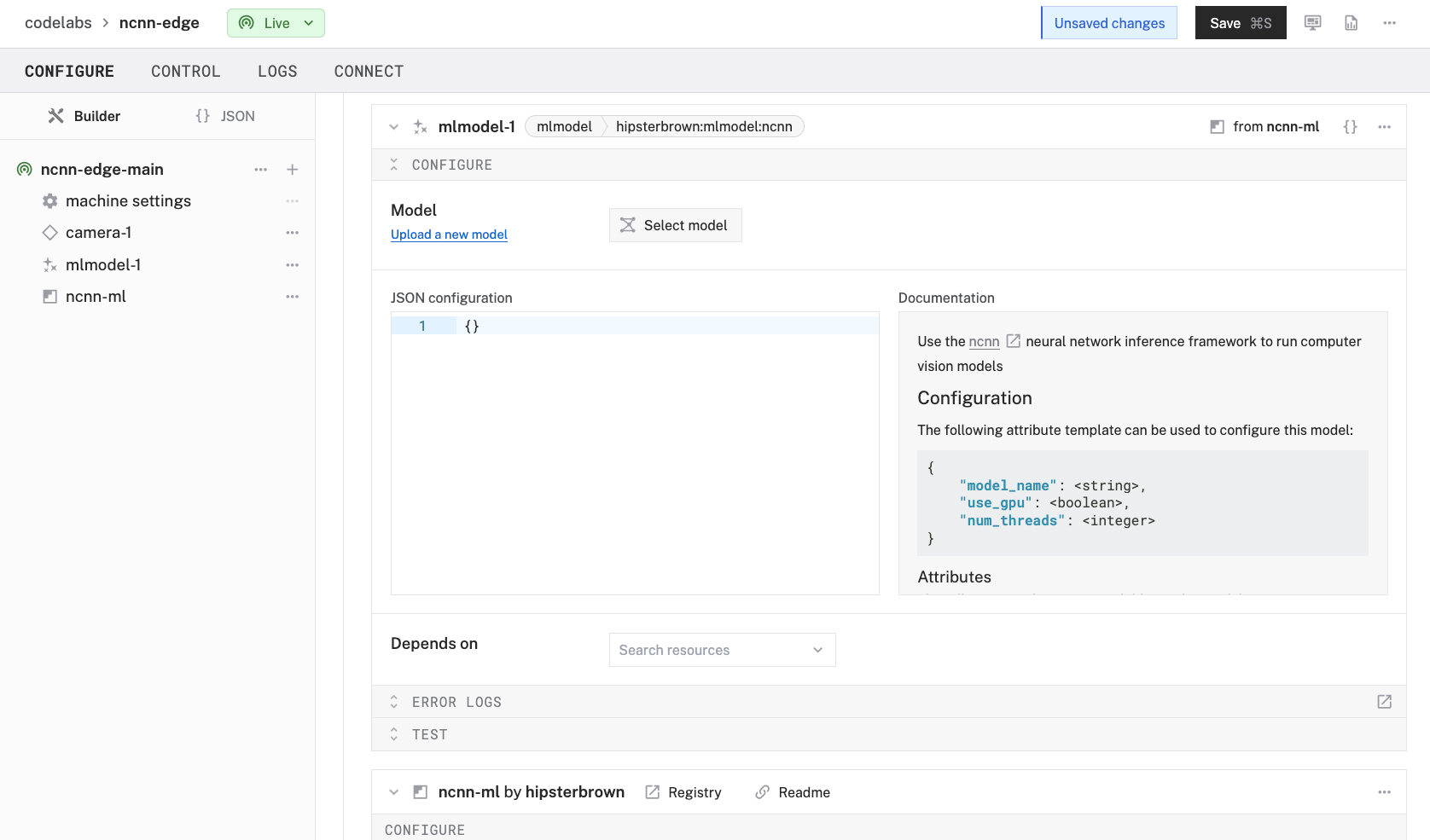The image size is (1430, 840).
Task: Select ncnn-ml in sidebar
Action: coord(96,297)
